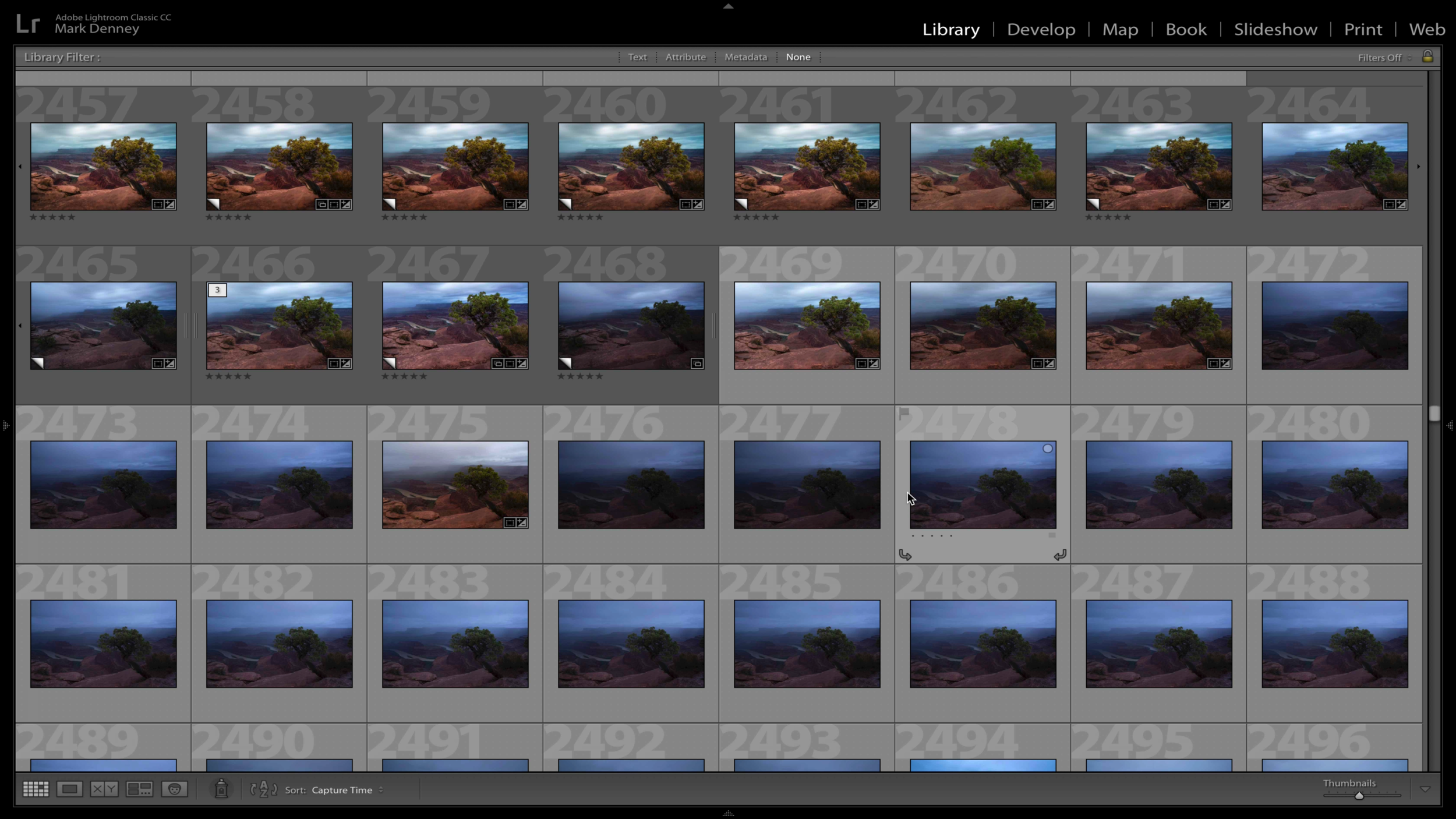Viewport: 1456px width, 819px height.
Task: Rotate photo 2478 counterclockwise
Action: pyautogui.click(x=905, y=555)
